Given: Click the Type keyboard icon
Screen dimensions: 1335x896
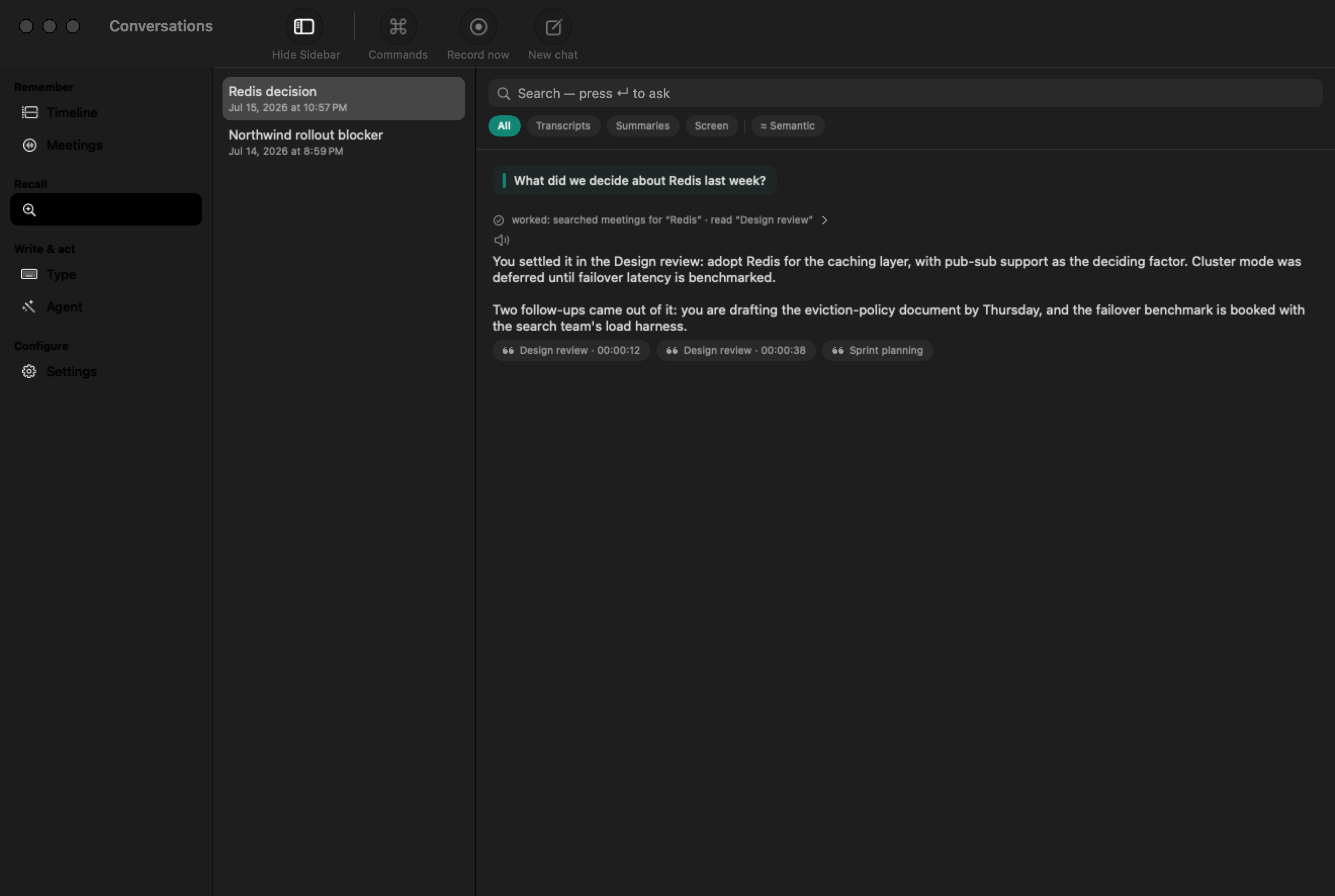Looking at the screenshot, I should coord(29,274).
